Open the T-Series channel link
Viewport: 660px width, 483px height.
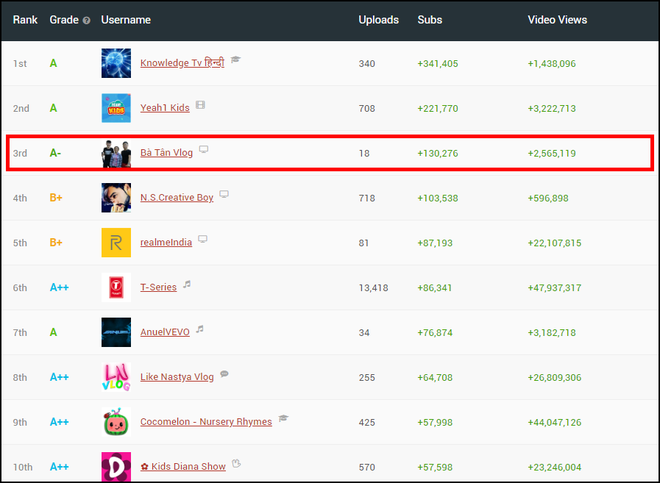point(158,287)
